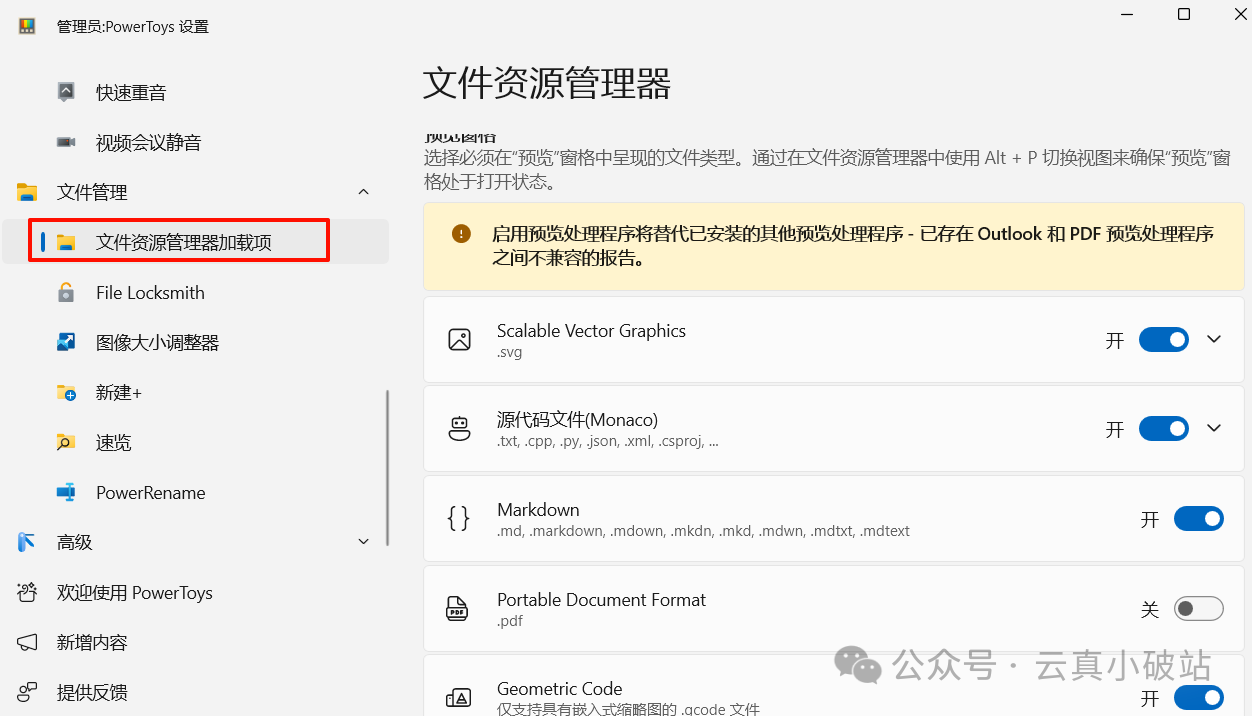Click the 提供反馈 icon
The height and width of the screenshot is (716, 1252).
pos(27,692)
